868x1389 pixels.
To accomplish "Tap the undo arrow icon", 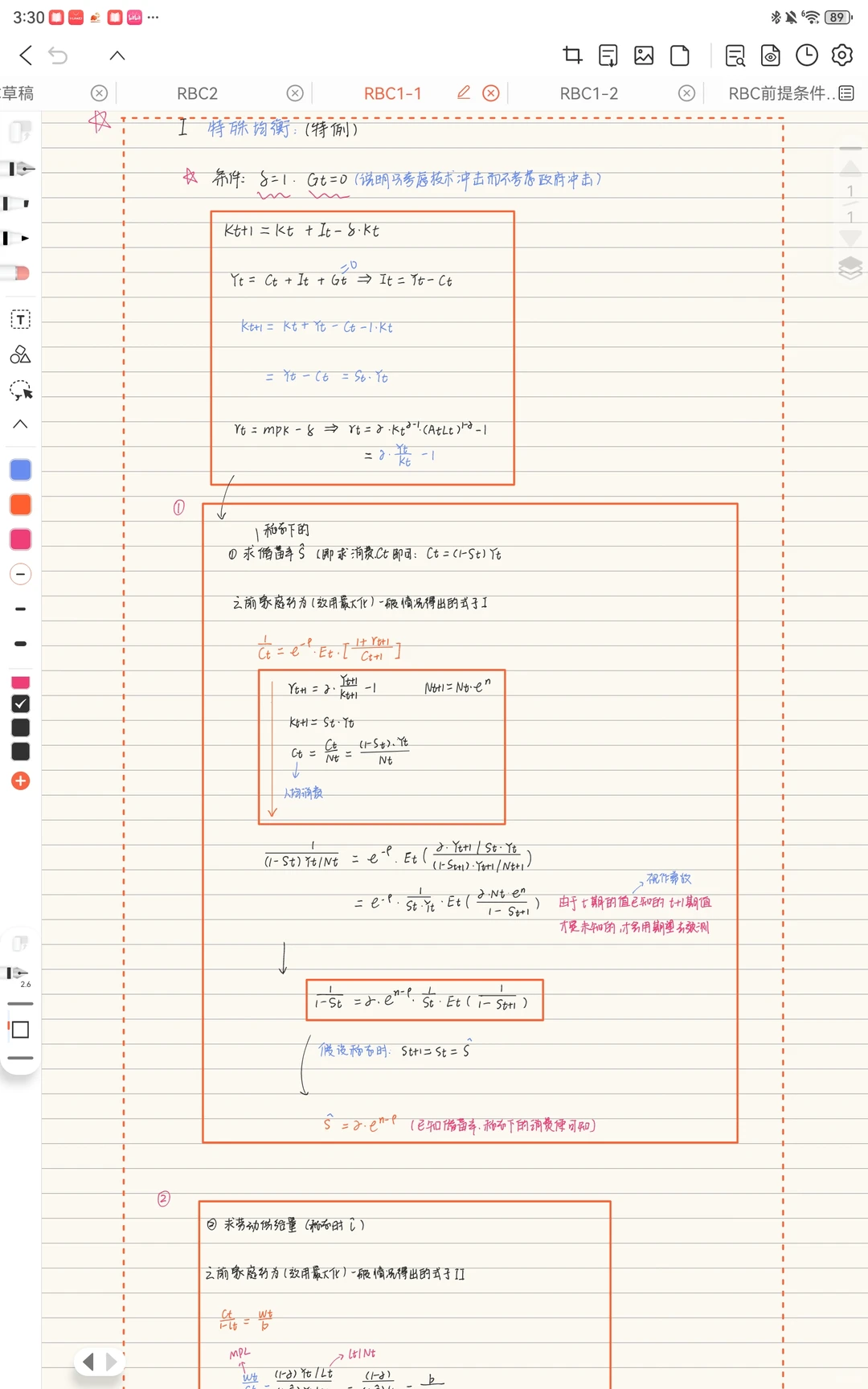I will [58, 55].
